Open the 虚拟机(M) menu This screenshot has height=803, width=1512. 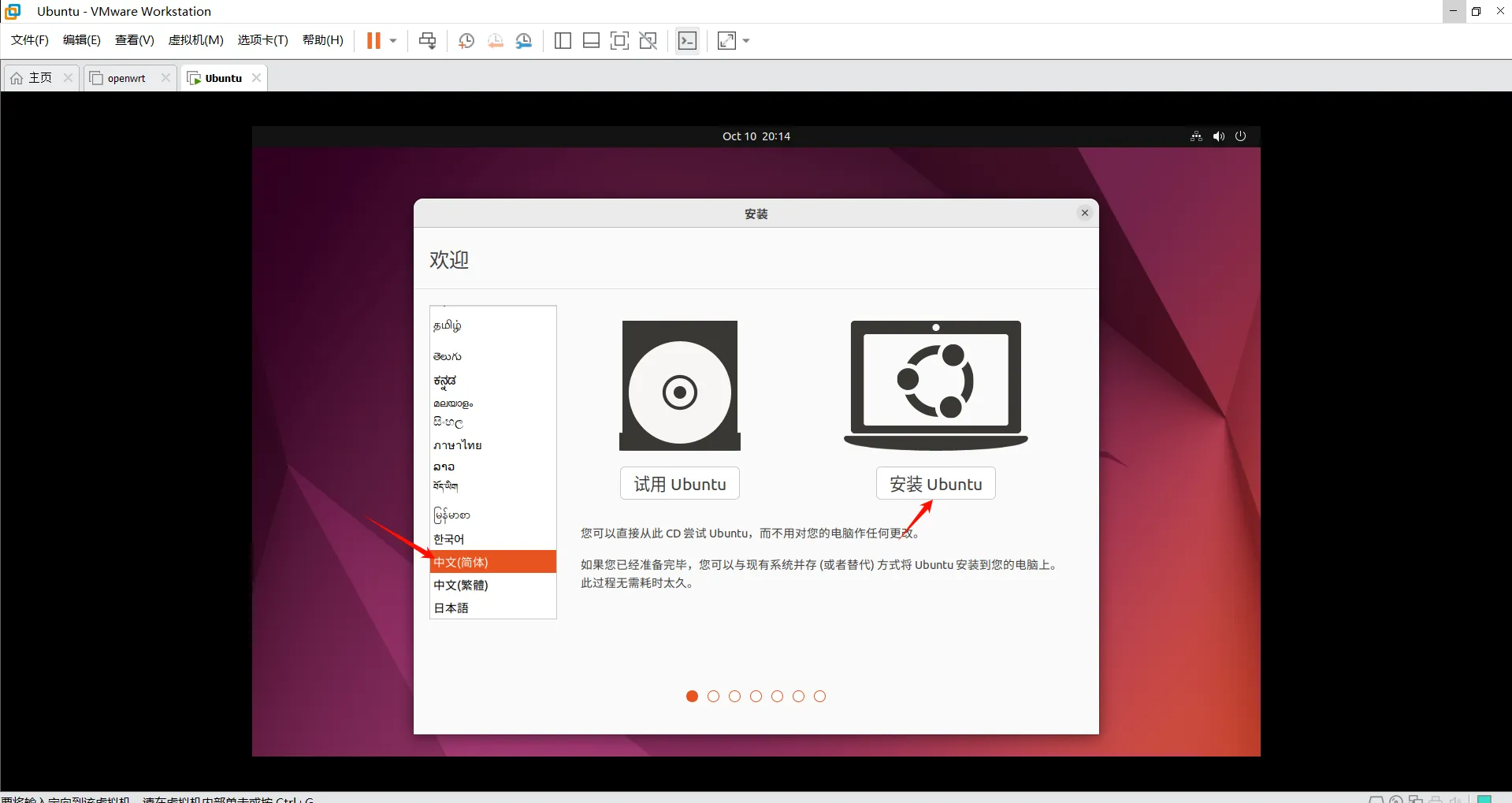195,40
